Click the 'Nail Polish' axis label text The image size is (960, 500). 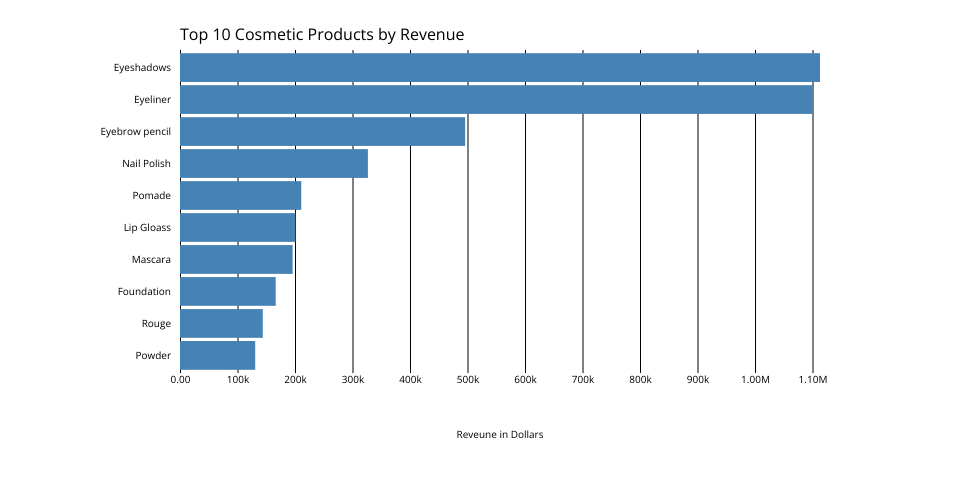(x=146, y=164)
